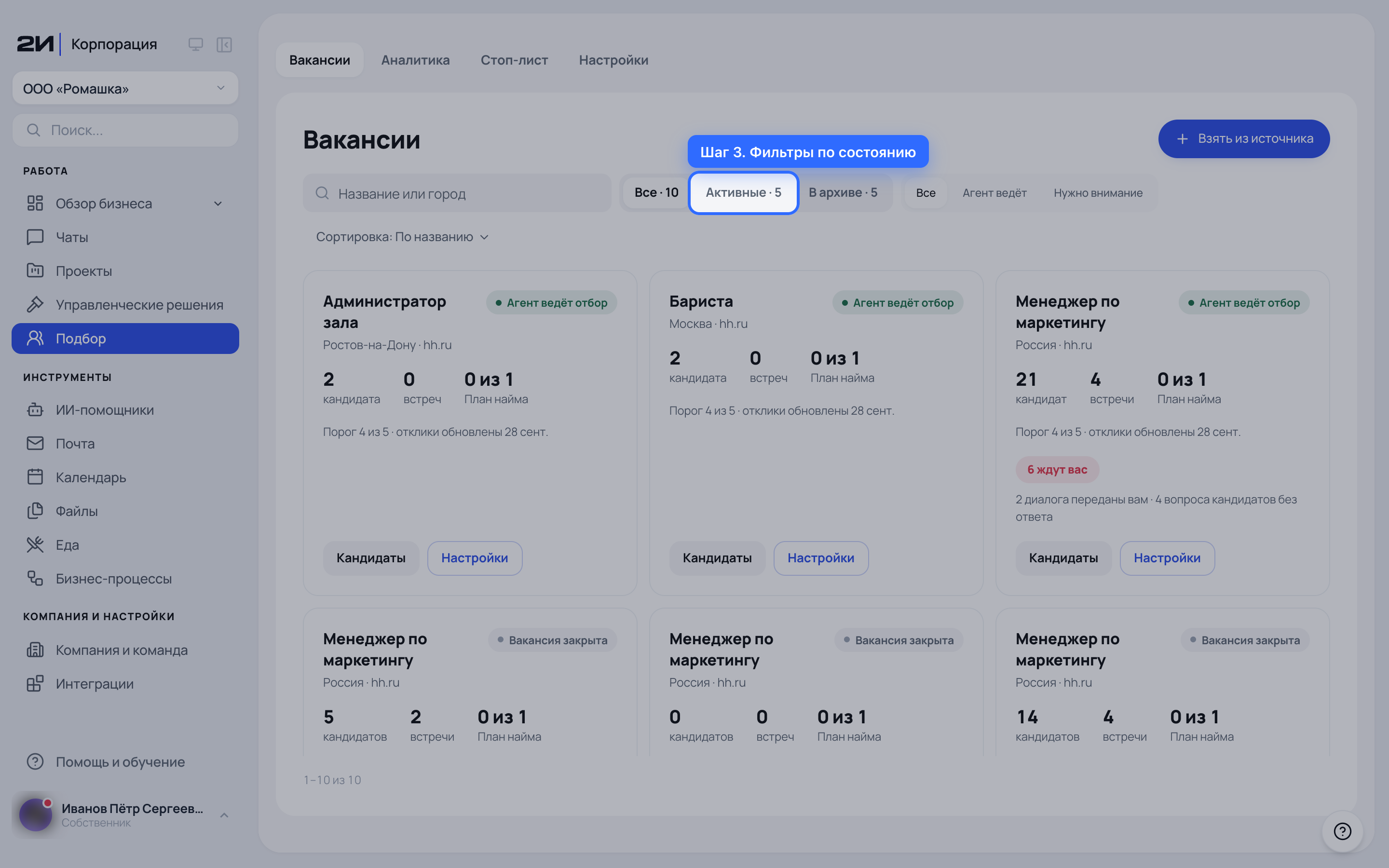Select the Все agent-state filter

[x=925, y=193]
